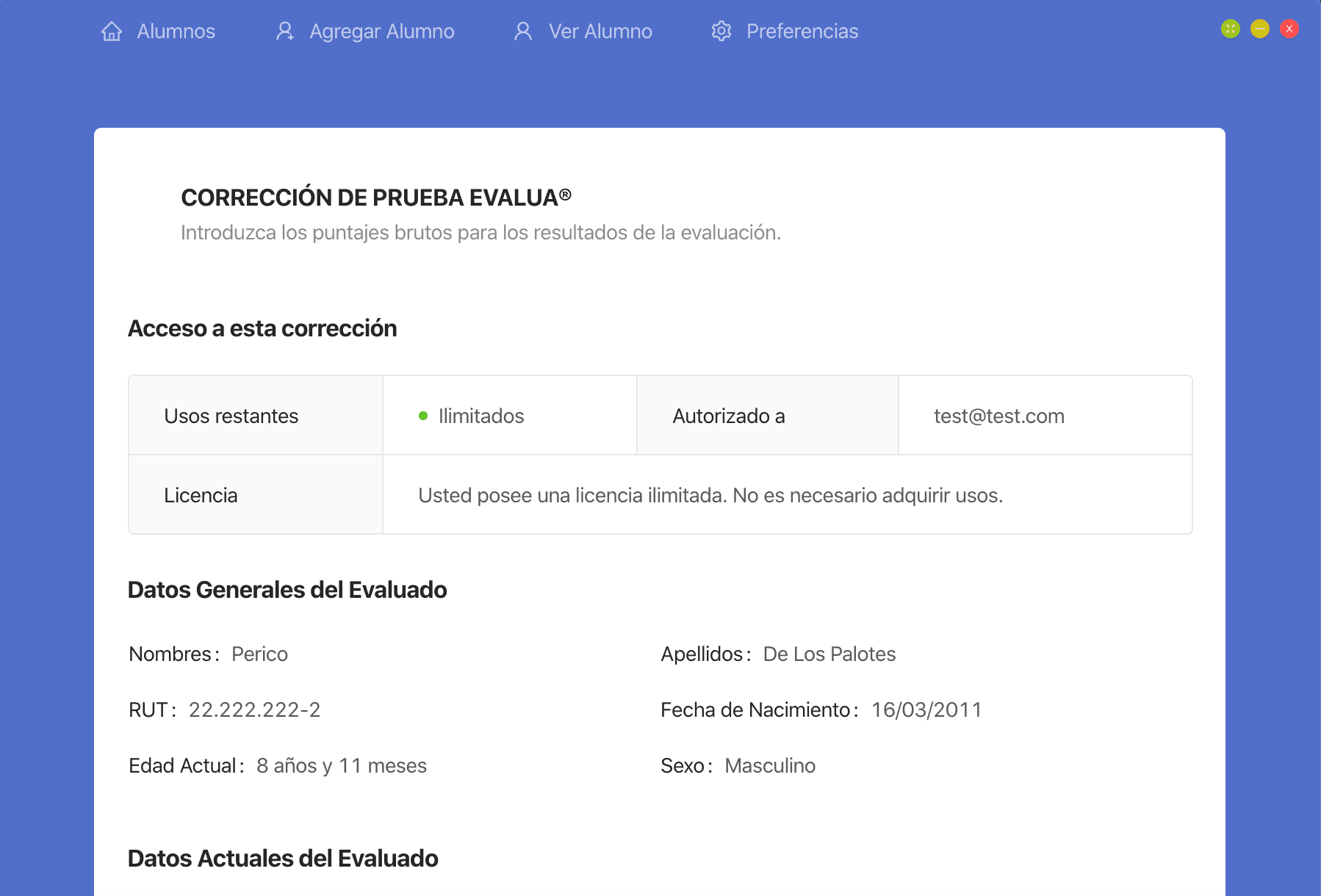1321x896 pixels.
Task: Go to the Agregar Alumno text link
Action: click(x=381, y=32)
